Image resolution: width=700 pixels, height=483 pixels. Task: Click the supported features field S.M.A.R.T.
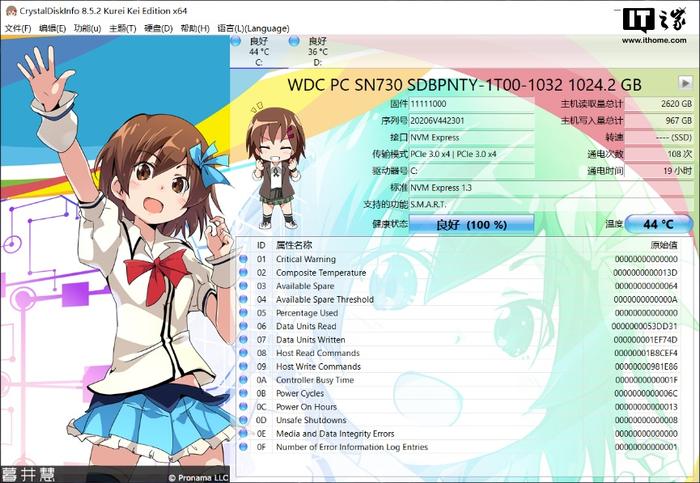(x=551, y=204)
